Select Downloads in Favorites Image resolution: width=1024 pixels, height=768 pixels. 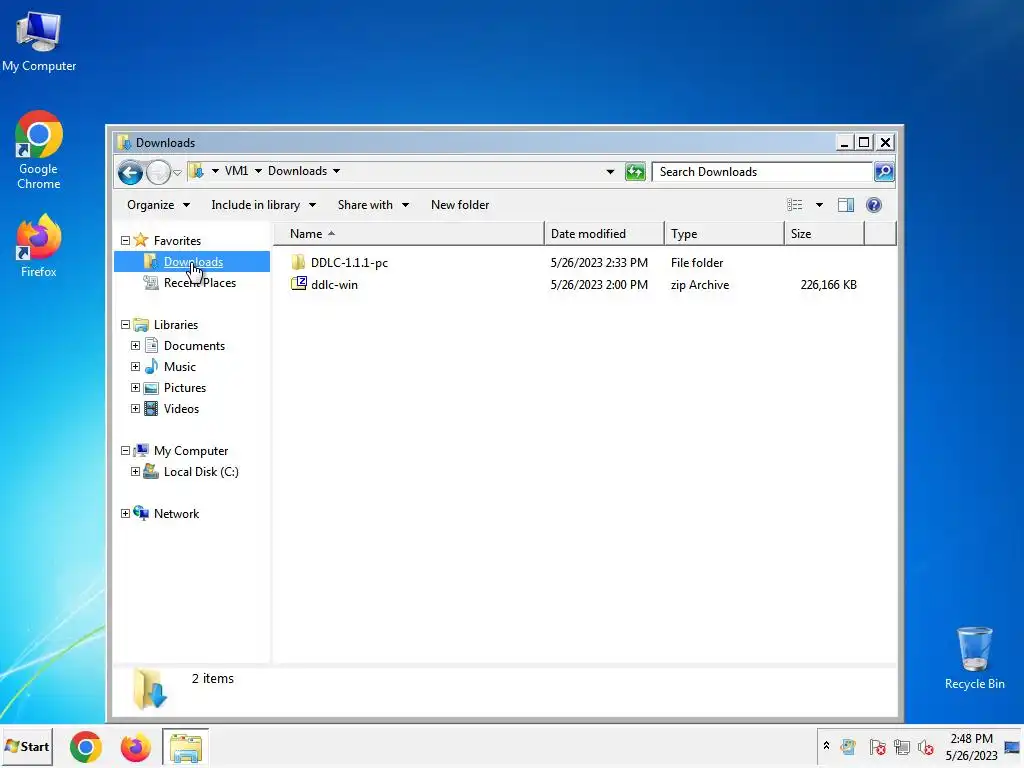click(x=193, y=262)
